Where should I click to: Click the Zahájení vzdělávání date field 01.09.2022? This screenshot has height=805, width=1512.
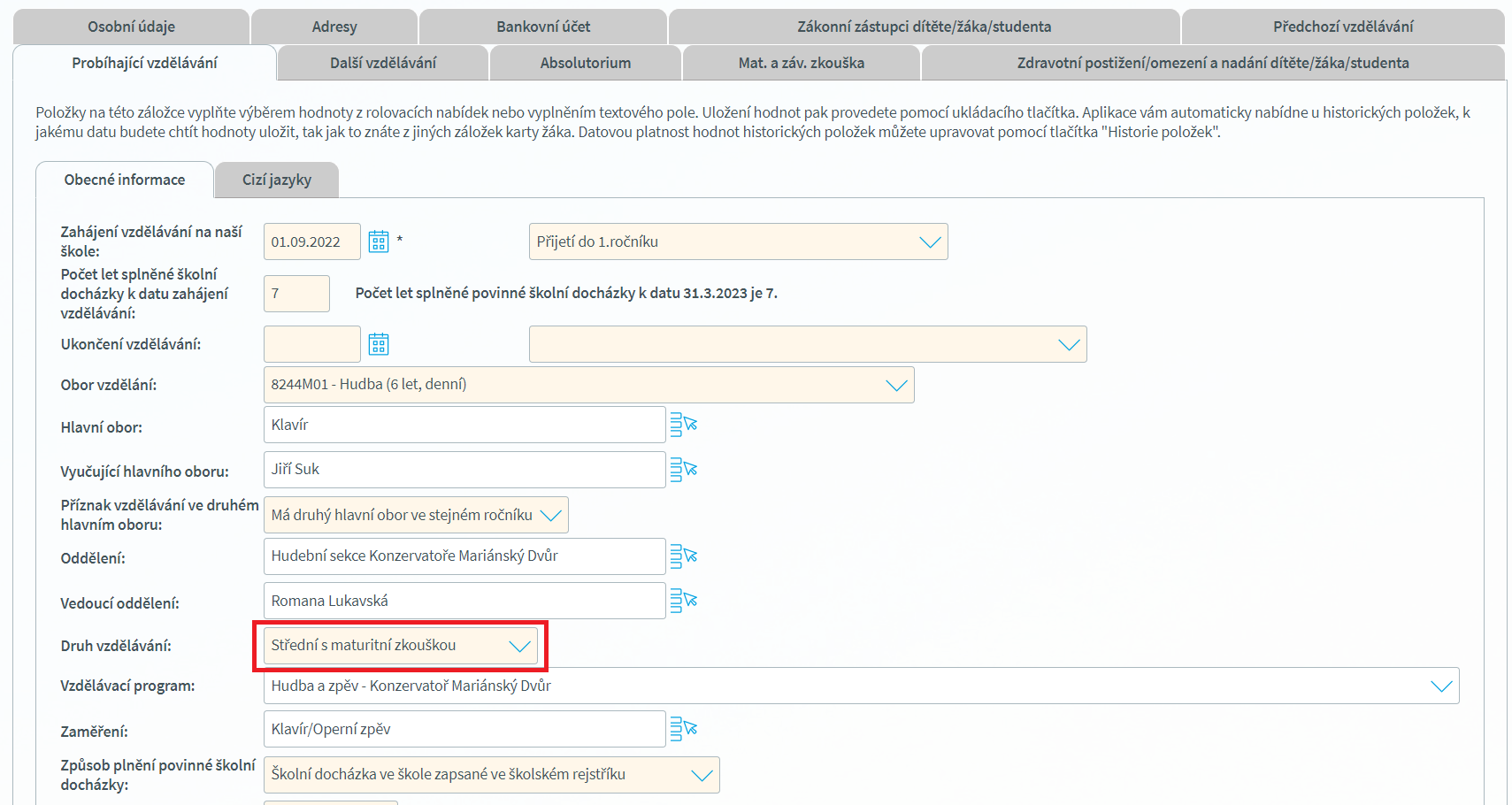tap(312, 241)
